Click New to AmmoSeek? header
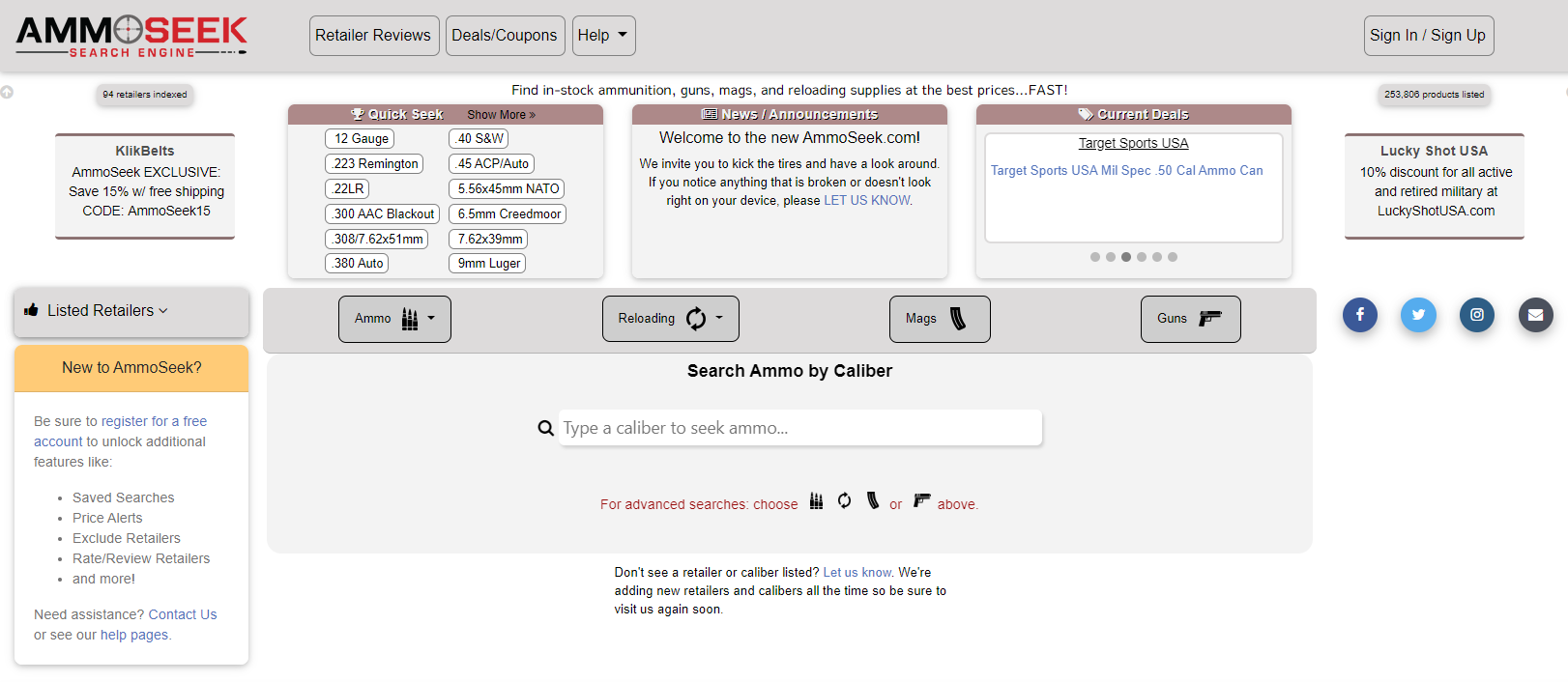This screenshot has width=1568, height=682. [131, 368]
